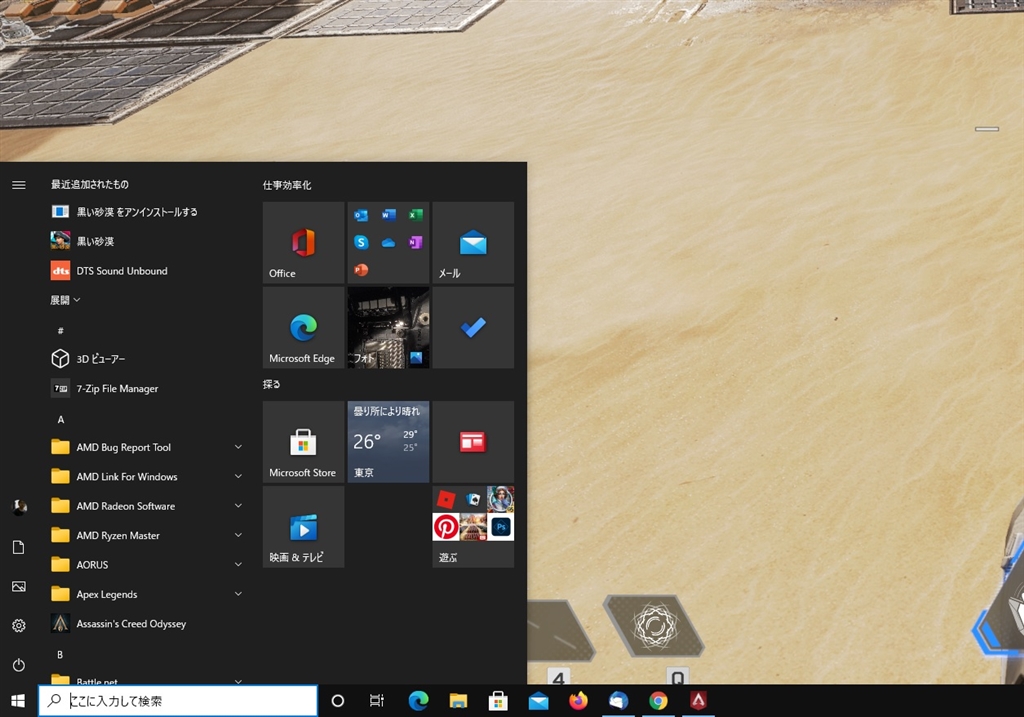Open Settings gear in Start sidebar
Viewport: 1024px width, 717px height.
19,626
